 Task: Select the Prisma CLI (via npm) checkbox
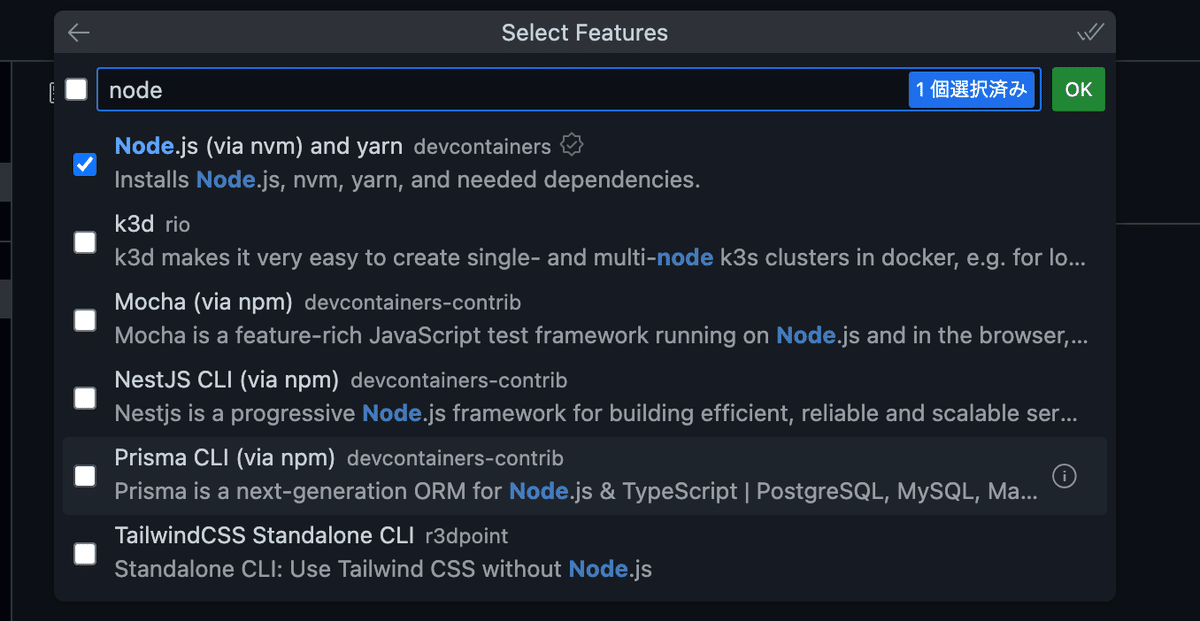pyautogui.click(x=85, y=476)
